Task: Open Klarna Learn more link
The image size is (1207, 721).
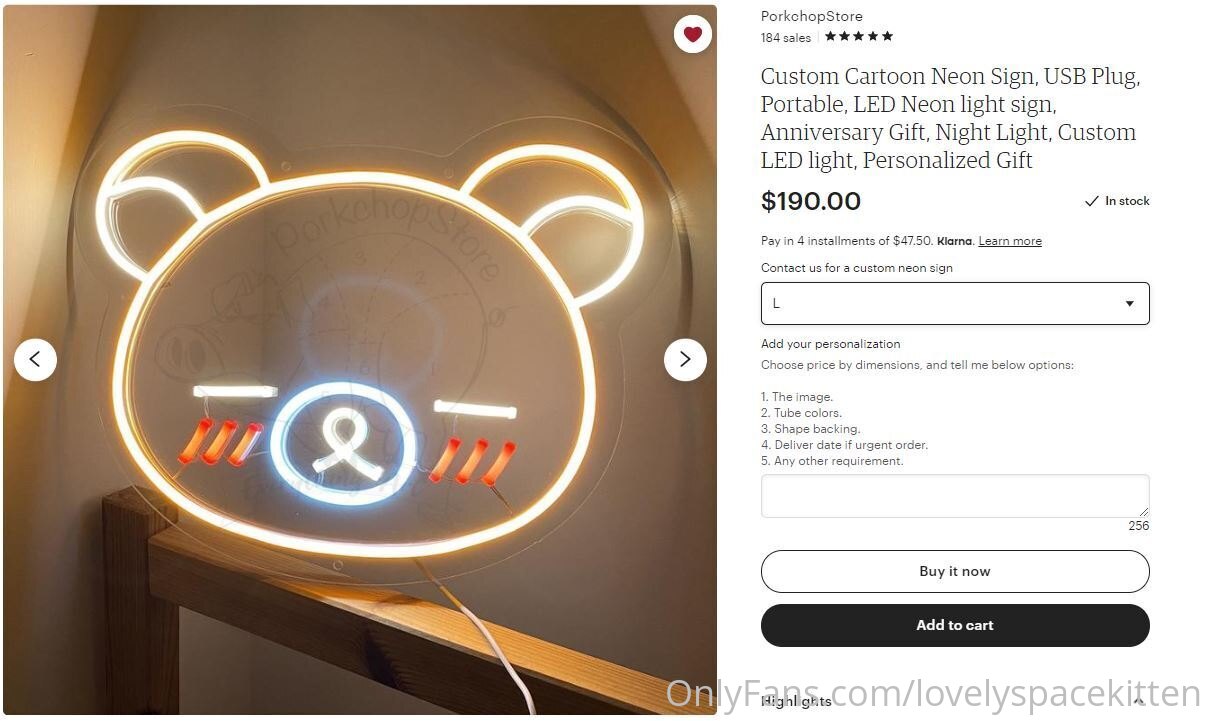Action: 1010,241
